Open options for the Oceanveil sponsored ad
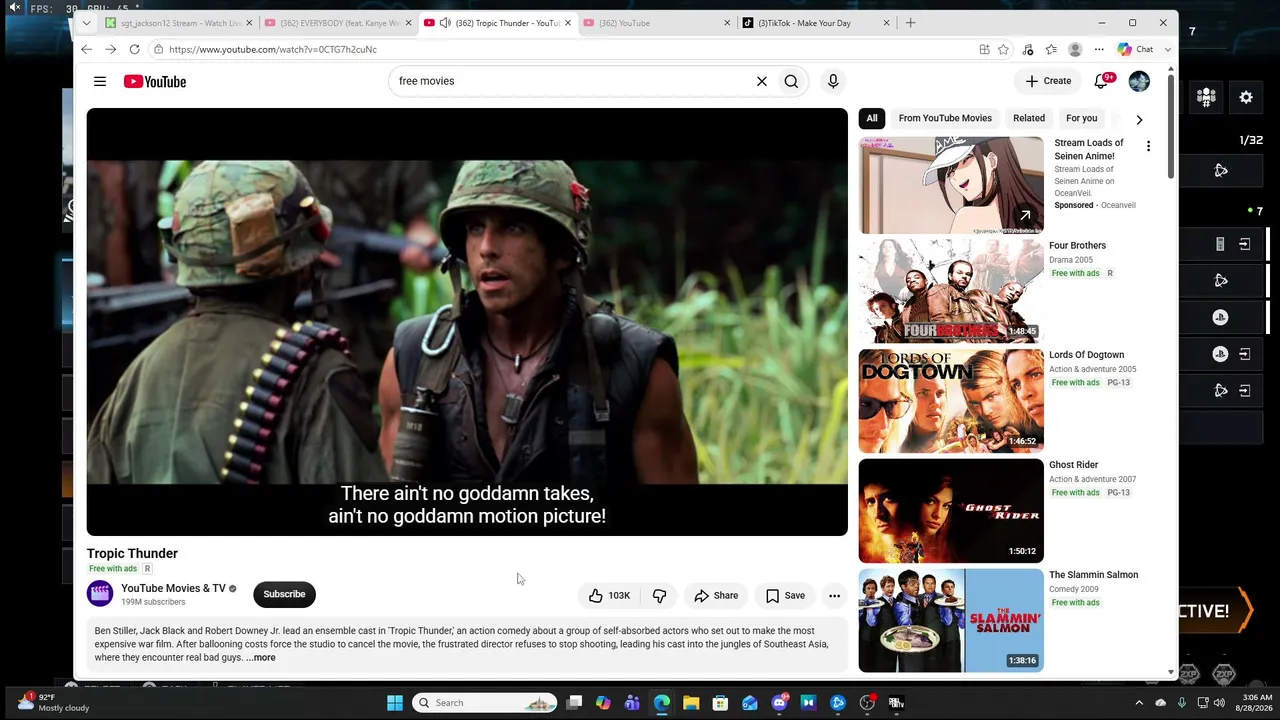This screenshot has height=720, width=1280. (1148, 146)
